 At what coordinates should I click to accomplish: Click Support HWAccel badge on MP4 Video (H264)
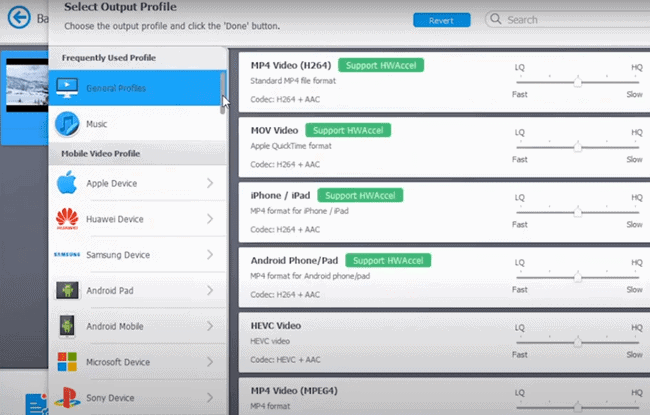[381, 65]
